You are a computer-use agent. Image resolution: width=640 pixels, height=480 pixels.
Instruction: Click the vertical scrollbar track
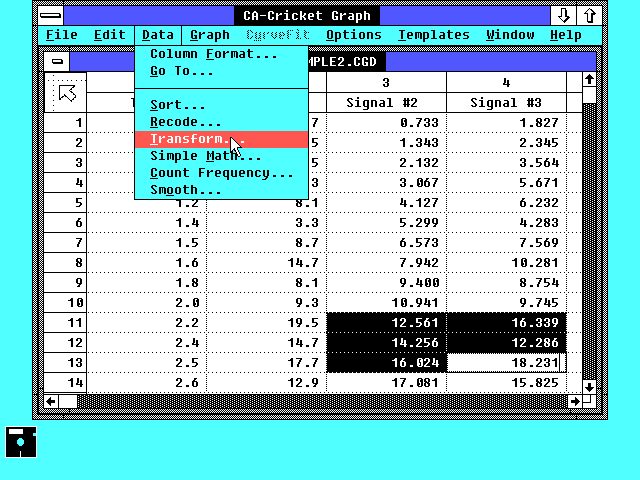[589, 241]
